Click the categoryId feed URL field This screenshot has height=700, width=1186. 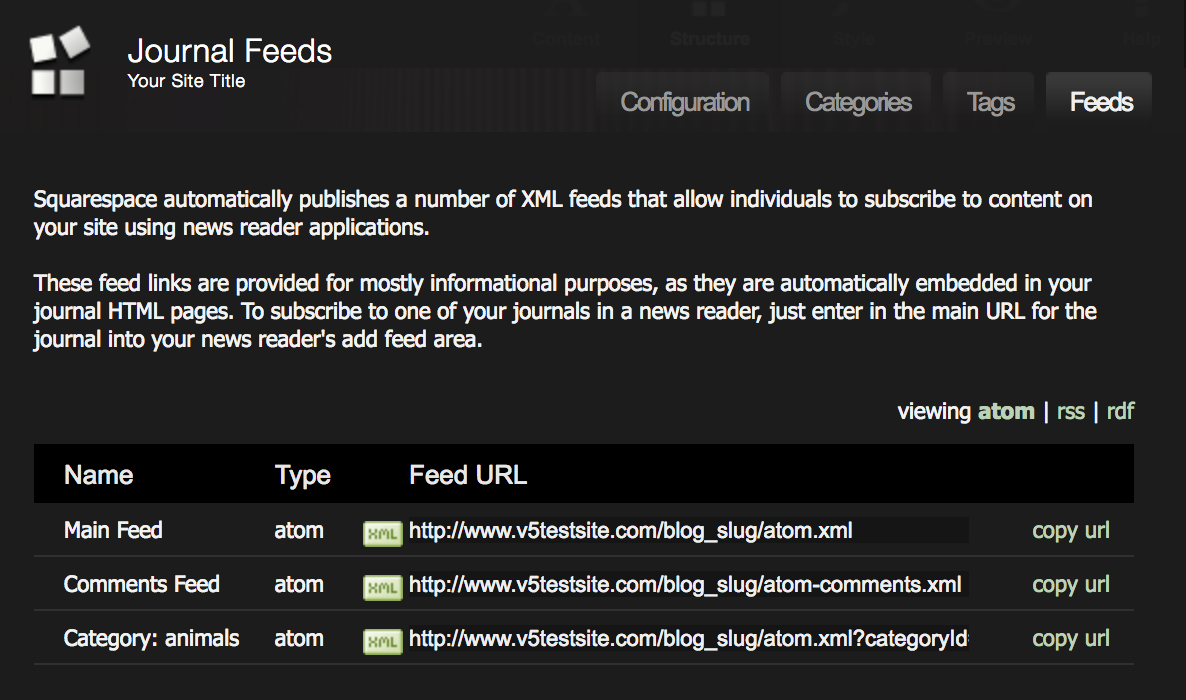pos(687,638)
